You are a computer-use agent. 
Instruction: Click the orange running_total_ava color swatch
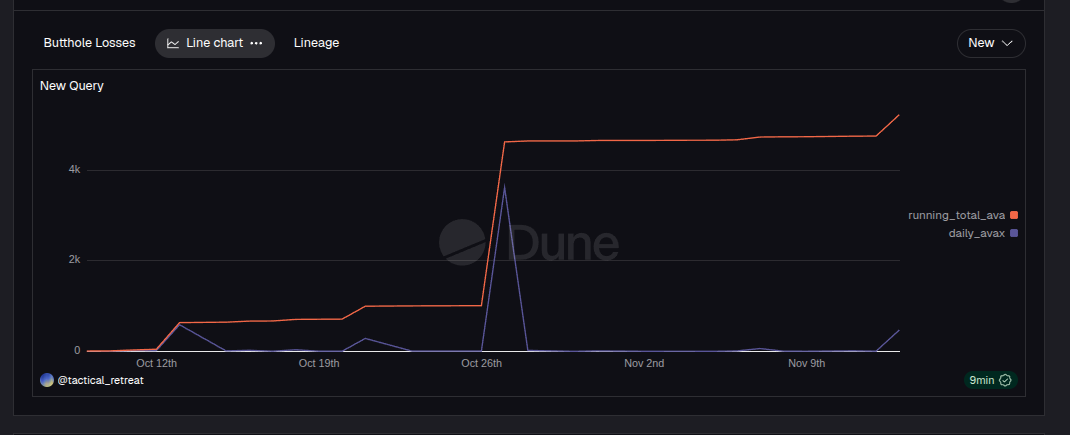1014,215
